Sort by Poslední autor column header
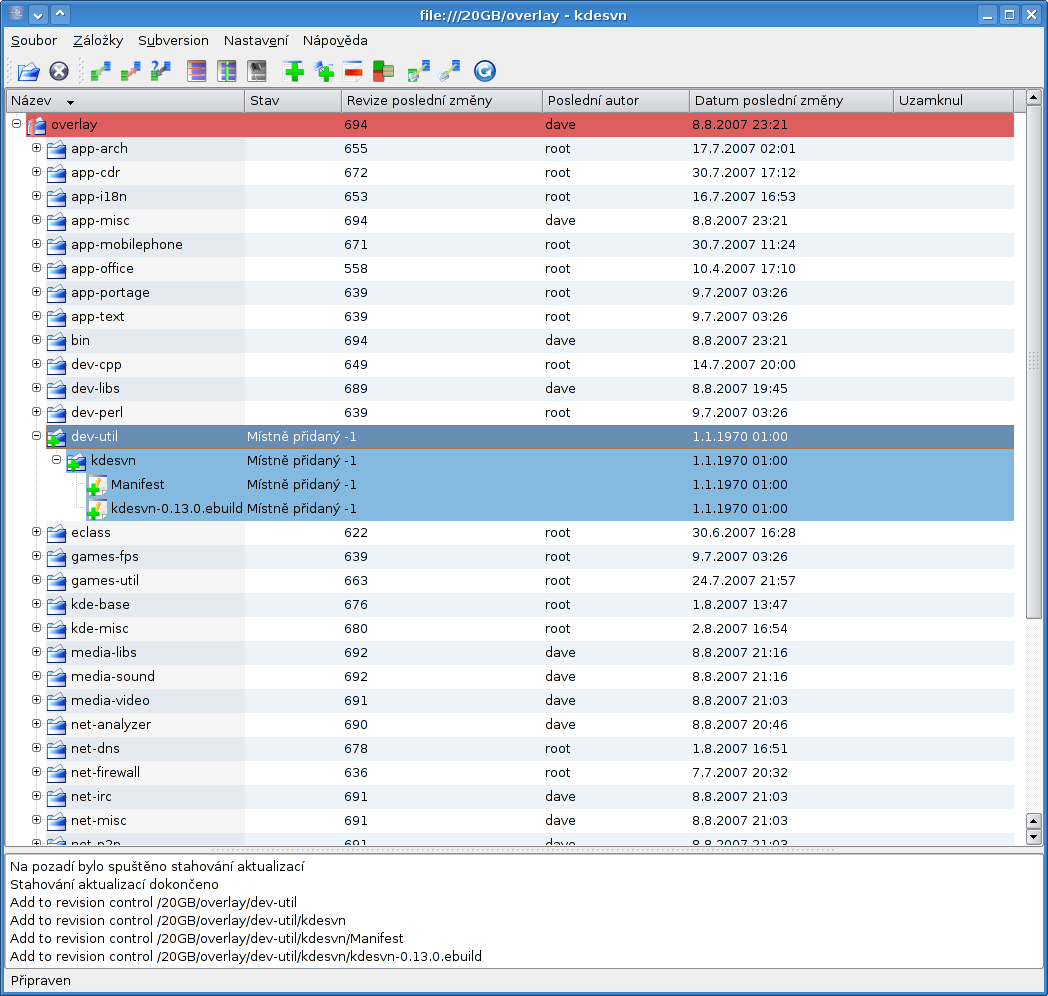1048x996 pixels. click(616, 101)
